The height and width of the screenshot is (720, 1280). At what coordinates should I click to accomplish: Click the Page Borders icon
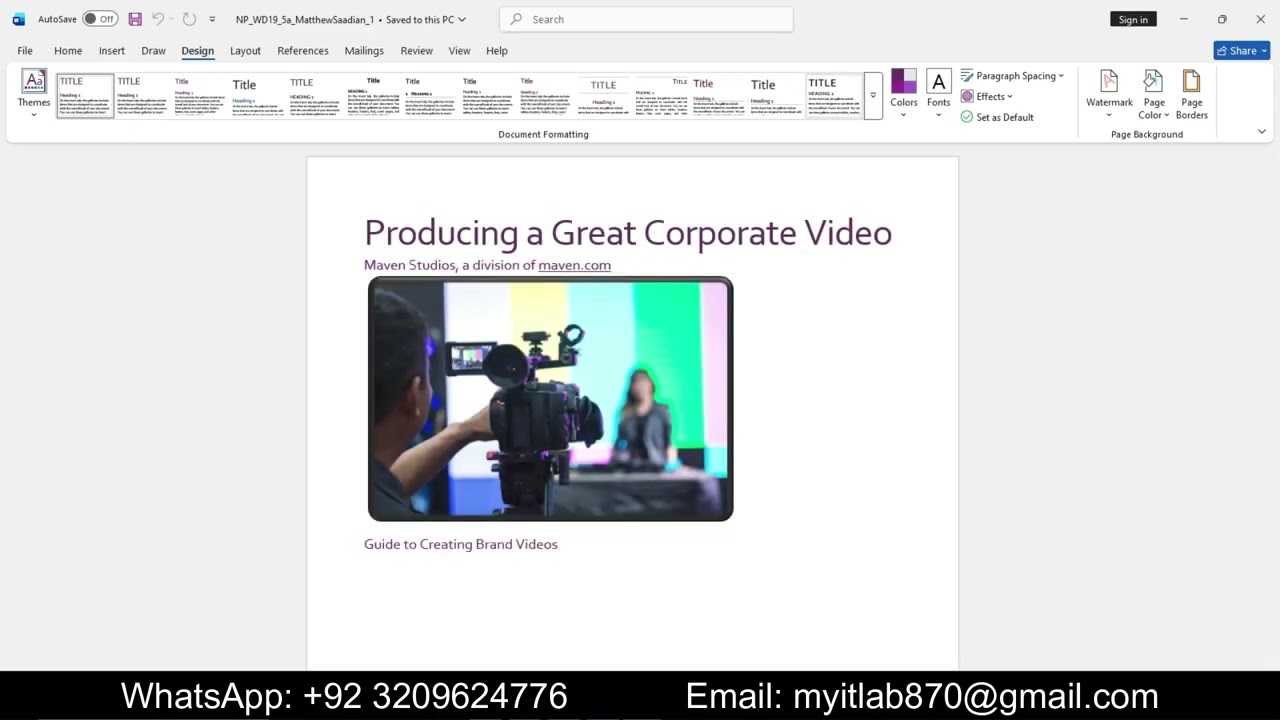1191,94
